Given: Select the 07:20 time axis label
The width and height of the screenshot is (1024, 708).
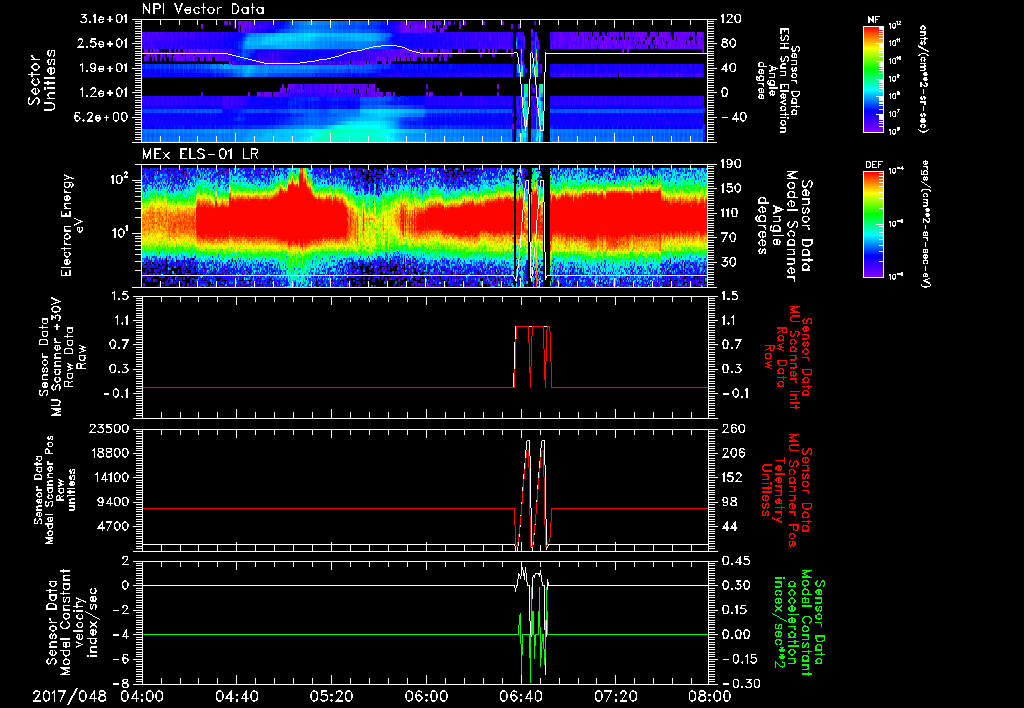Looking at the screenshot, I should pos(614,697).
